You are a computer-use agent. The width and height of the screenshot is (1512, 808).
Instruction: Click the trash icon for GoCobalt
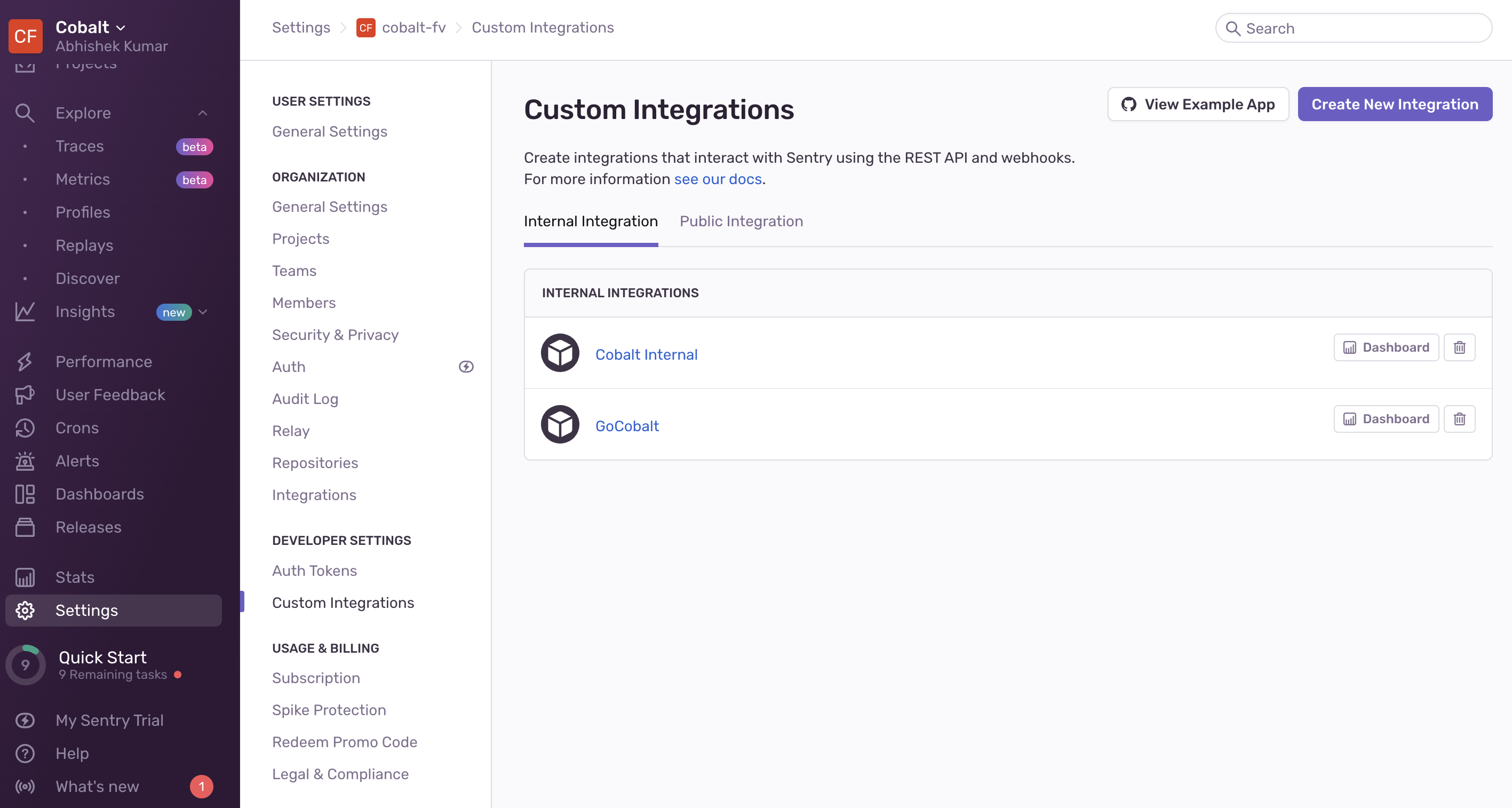pos(1459,419)
